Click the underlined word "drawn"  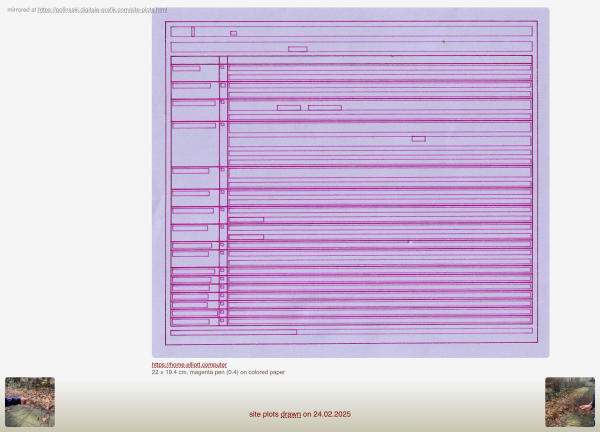click(290, 414)
